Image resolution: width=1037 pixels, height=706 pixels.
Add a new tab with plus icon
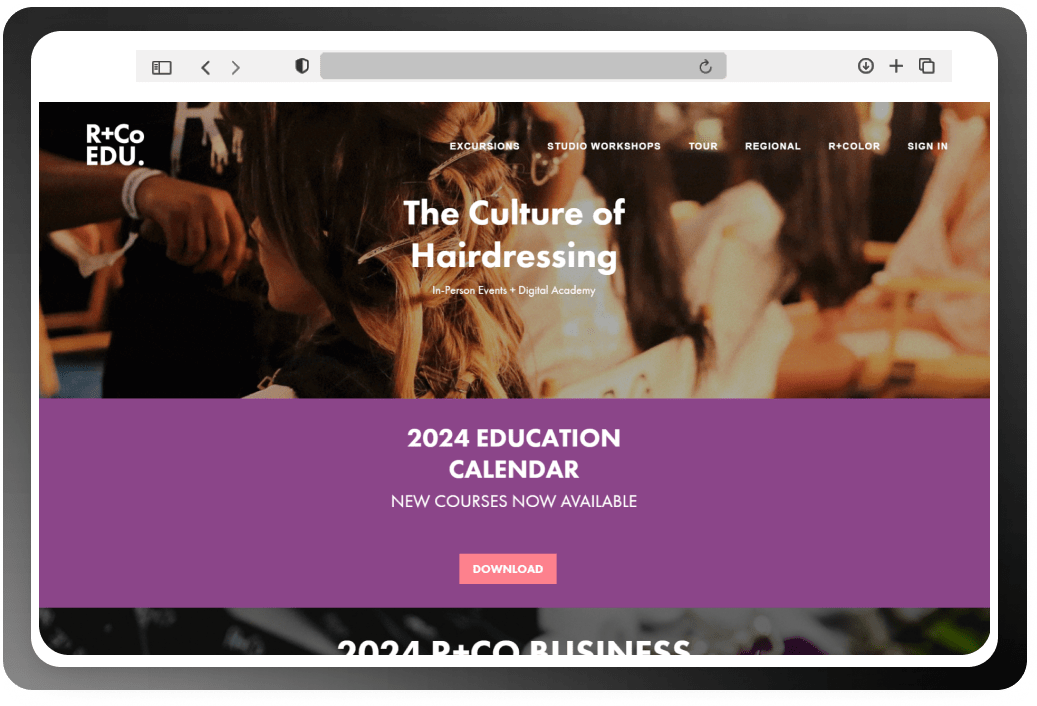point(896,65)
